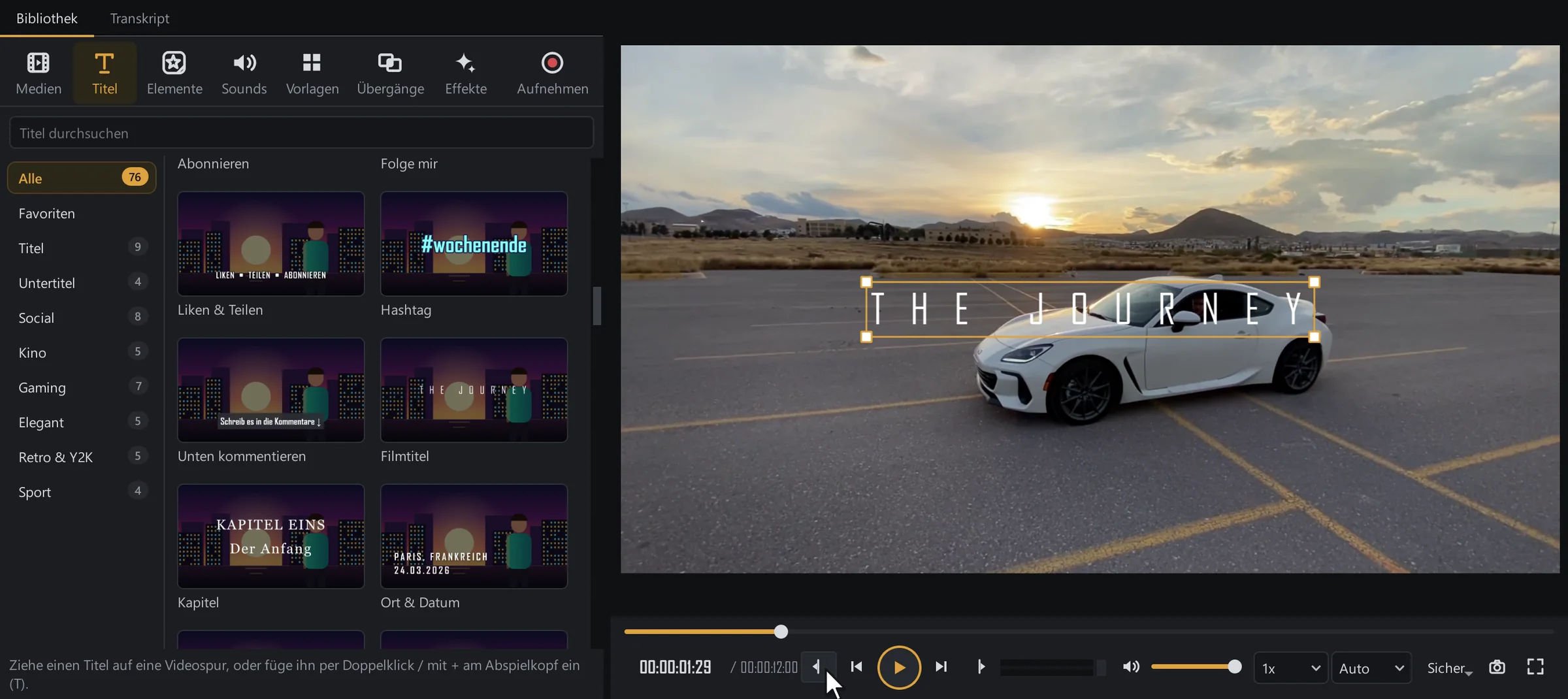Select the Kino category
The width and height of the screenshot is (1568, 699).
(82, 352)
